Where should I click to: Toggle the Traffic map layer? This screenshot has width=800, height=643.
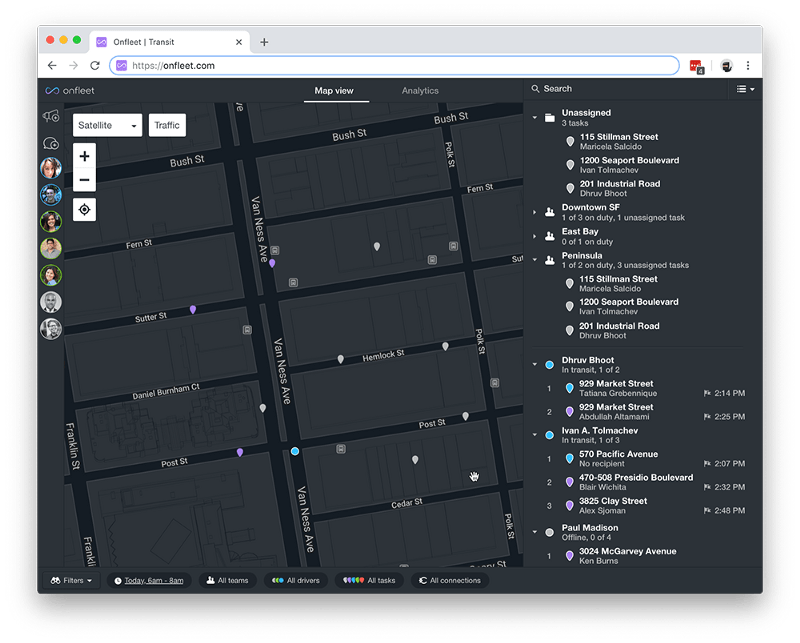[167, 125]
